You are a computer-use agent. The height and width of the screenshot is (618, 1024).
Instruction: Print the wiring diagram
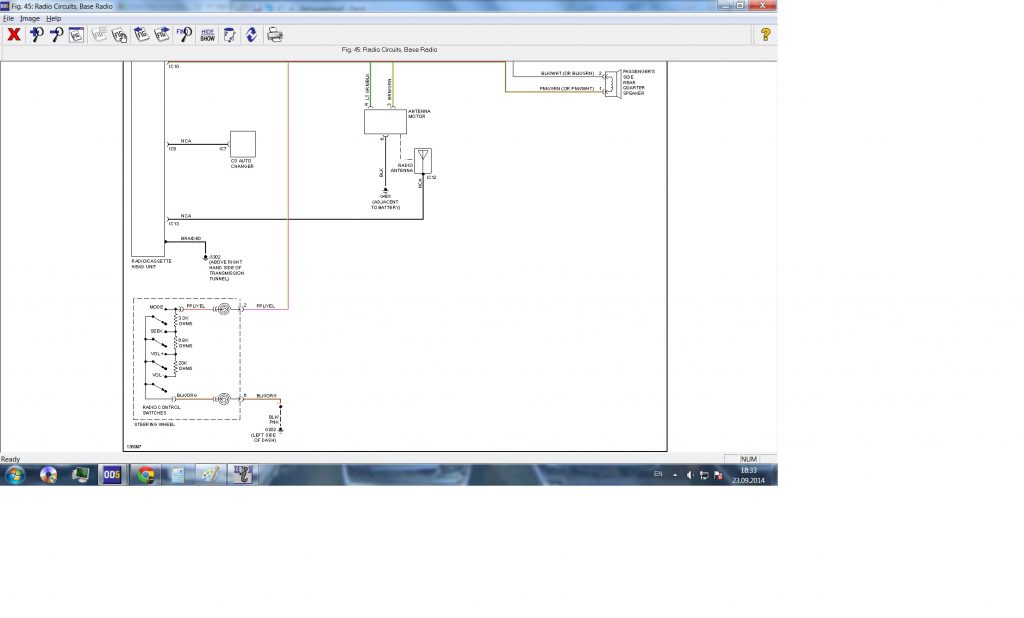pos(274,34)
